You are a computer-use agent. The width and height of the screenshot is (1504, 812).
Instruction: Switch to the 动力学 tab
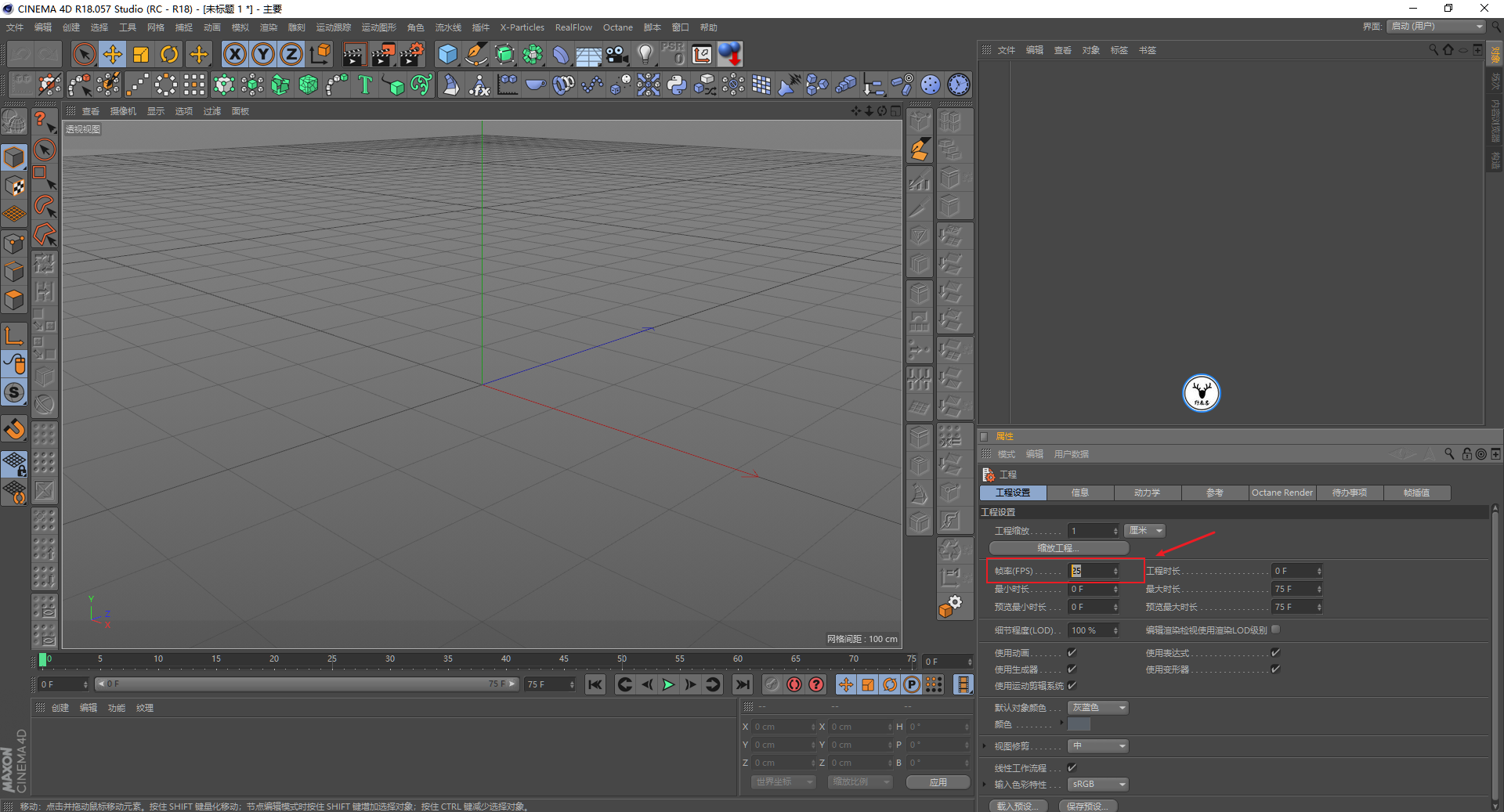click(1147, 493)
